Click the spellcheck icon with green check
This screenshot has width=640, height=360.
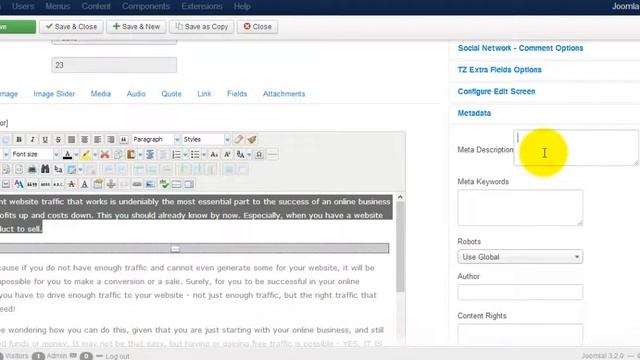[164, 184]
